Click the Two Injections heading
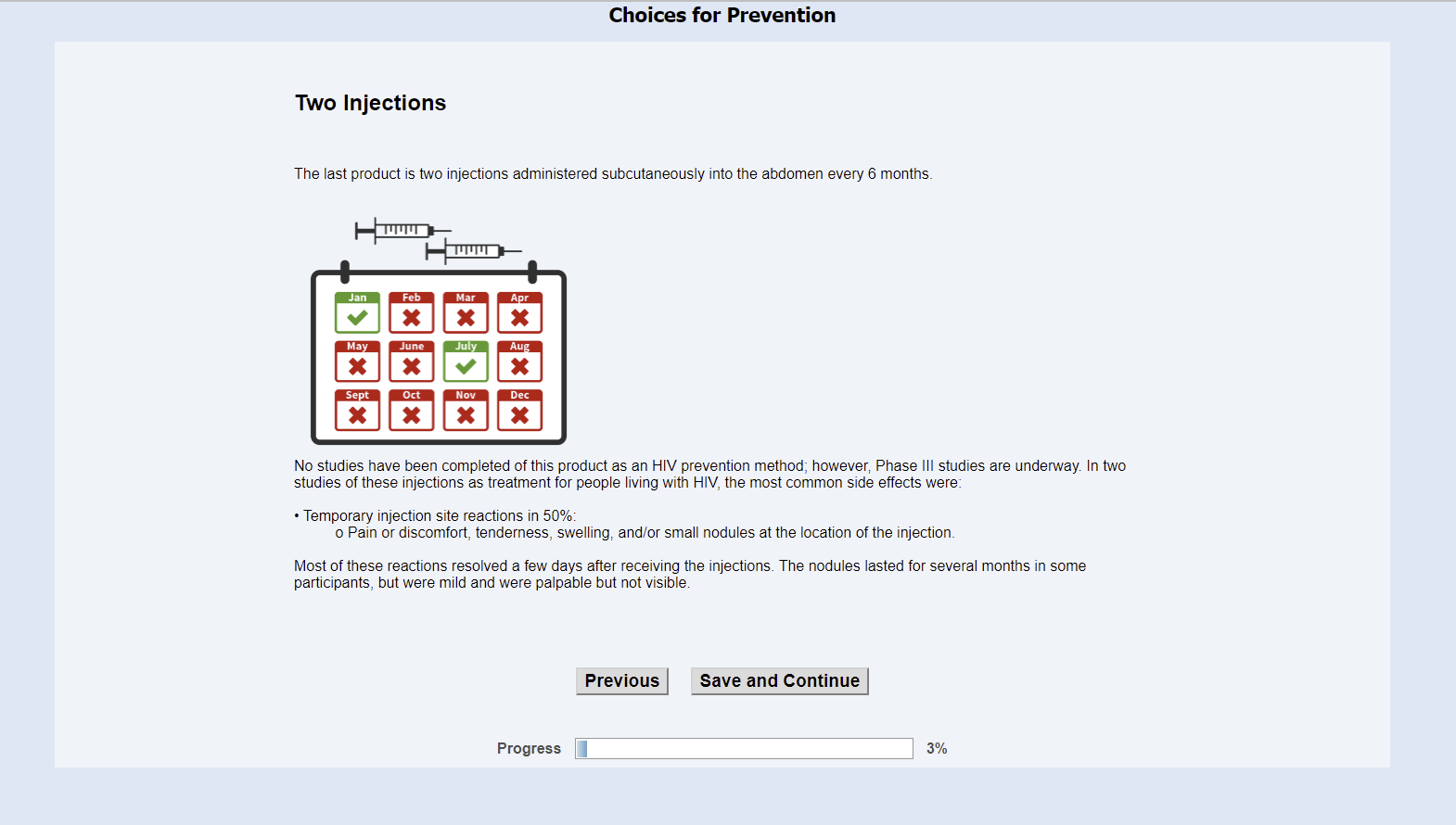 [x=370, y=103]
